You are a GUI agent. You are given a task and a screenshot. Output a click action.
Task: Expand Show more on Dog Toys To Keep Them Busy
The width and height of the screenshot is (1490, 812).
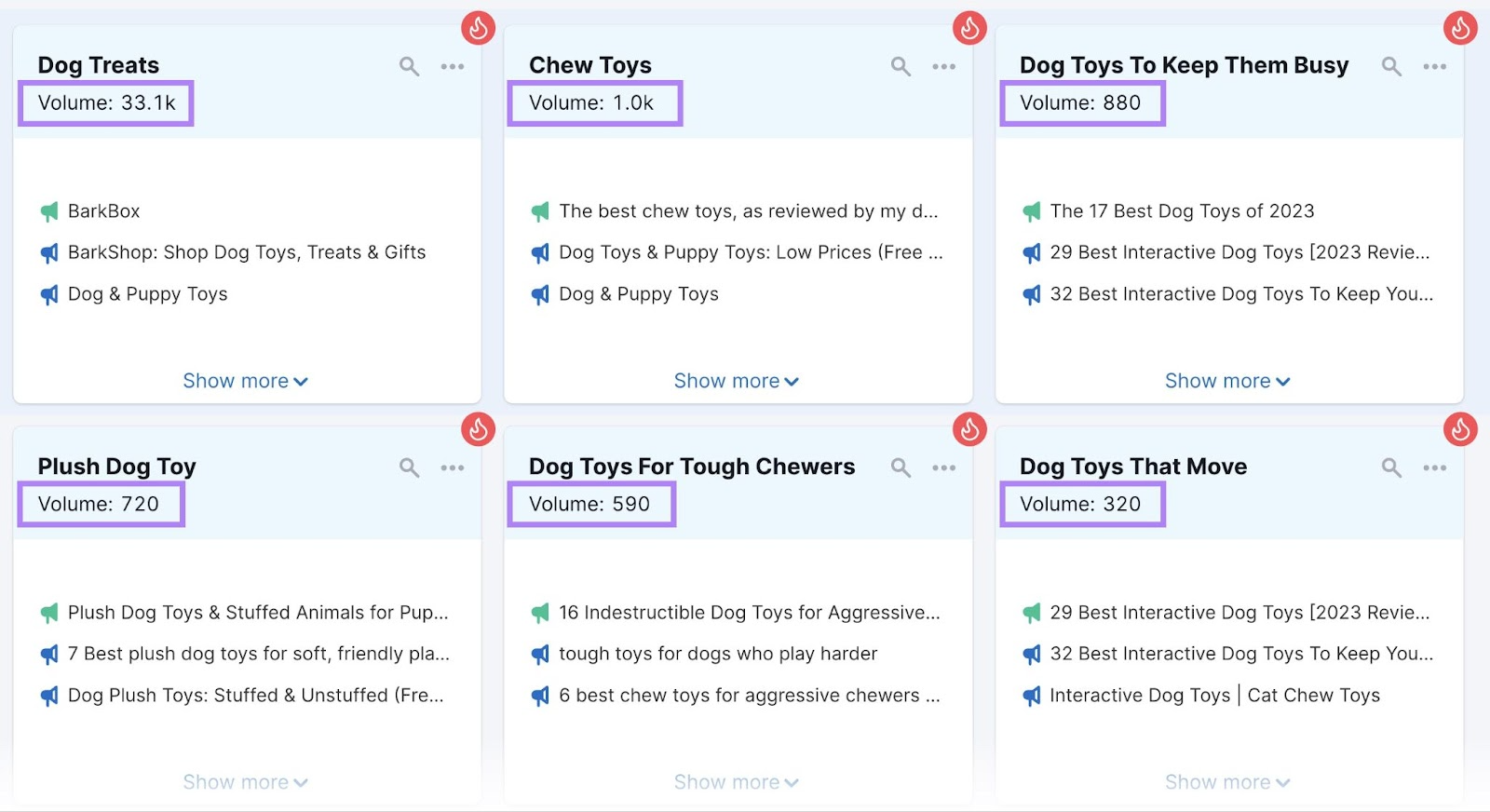[x=1227, y=381]
